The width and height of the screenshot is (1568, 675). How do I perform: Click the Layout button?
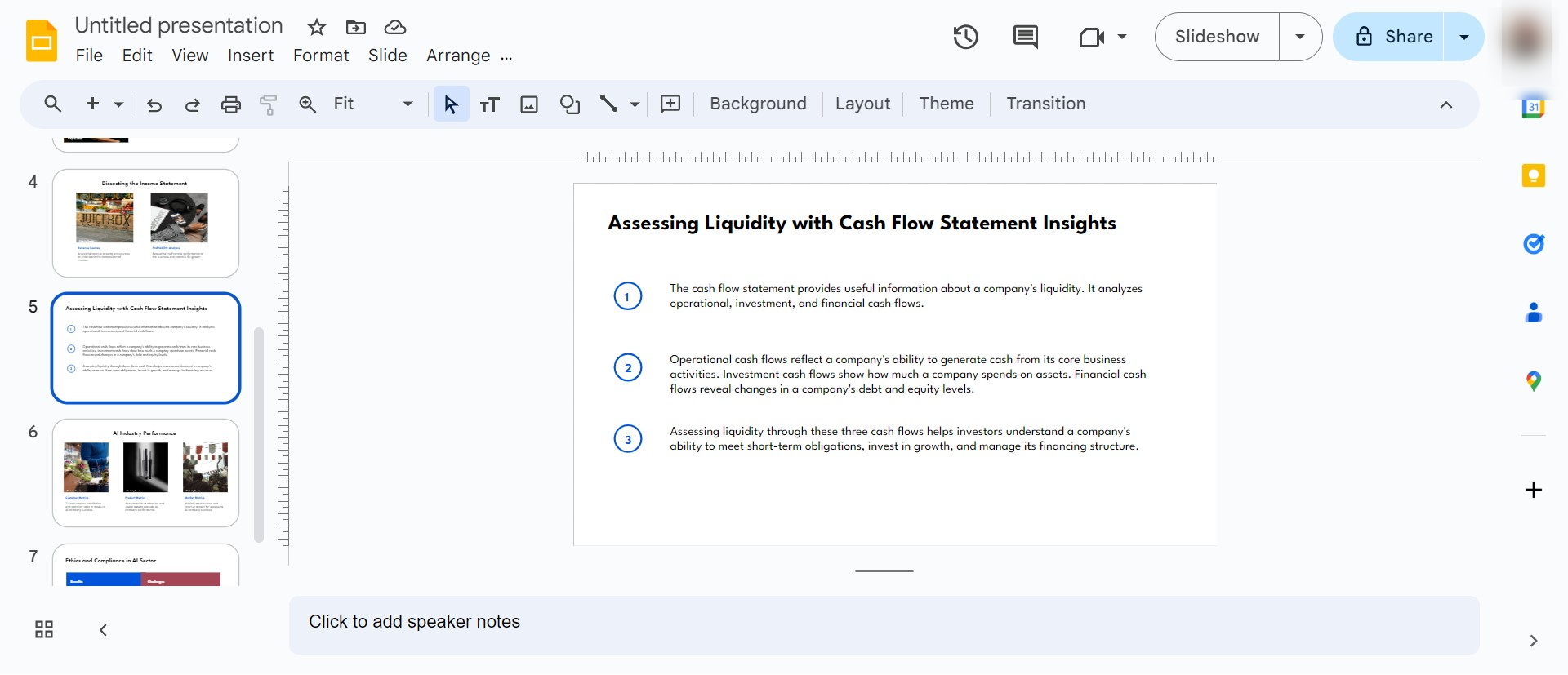pyautogui.click(x=862, y=104)
